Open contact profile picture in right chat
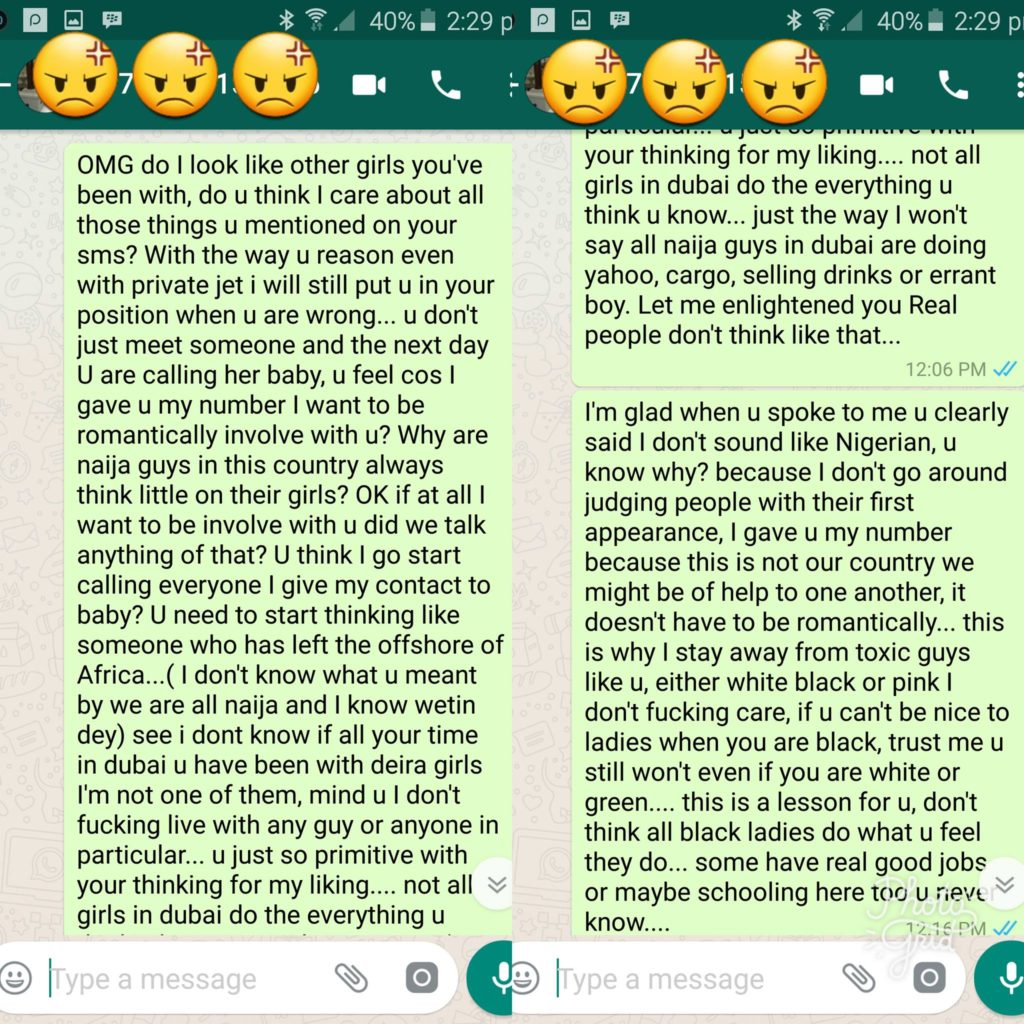This screenshot has height=1024, width=1024. 543,85
